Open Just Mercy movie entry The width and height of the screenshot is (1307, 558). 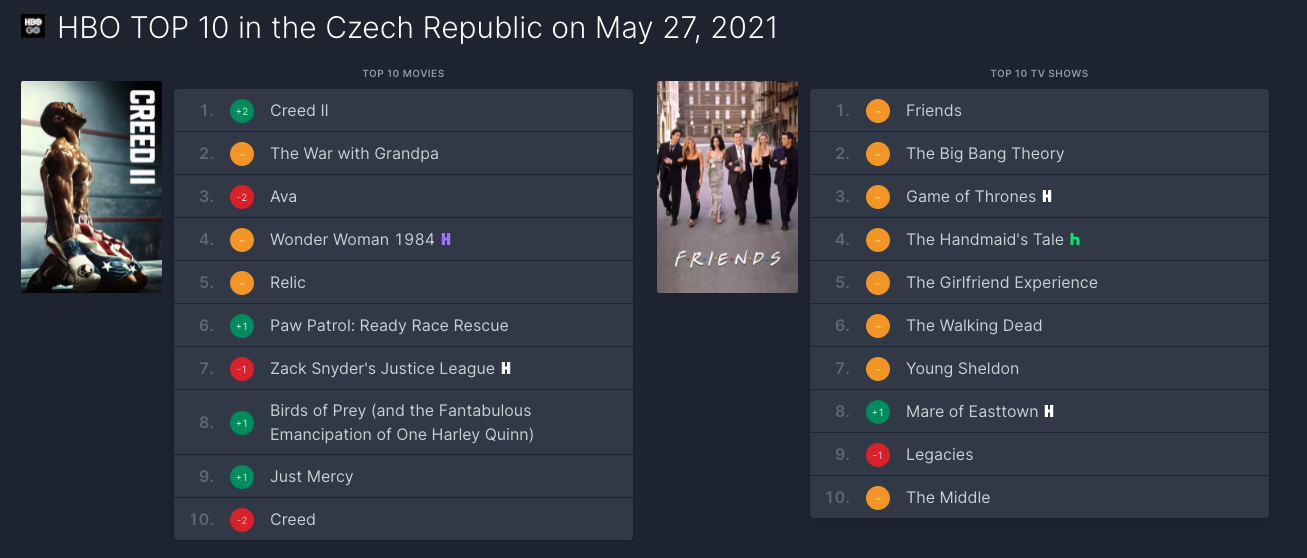(x=311, y=477)
